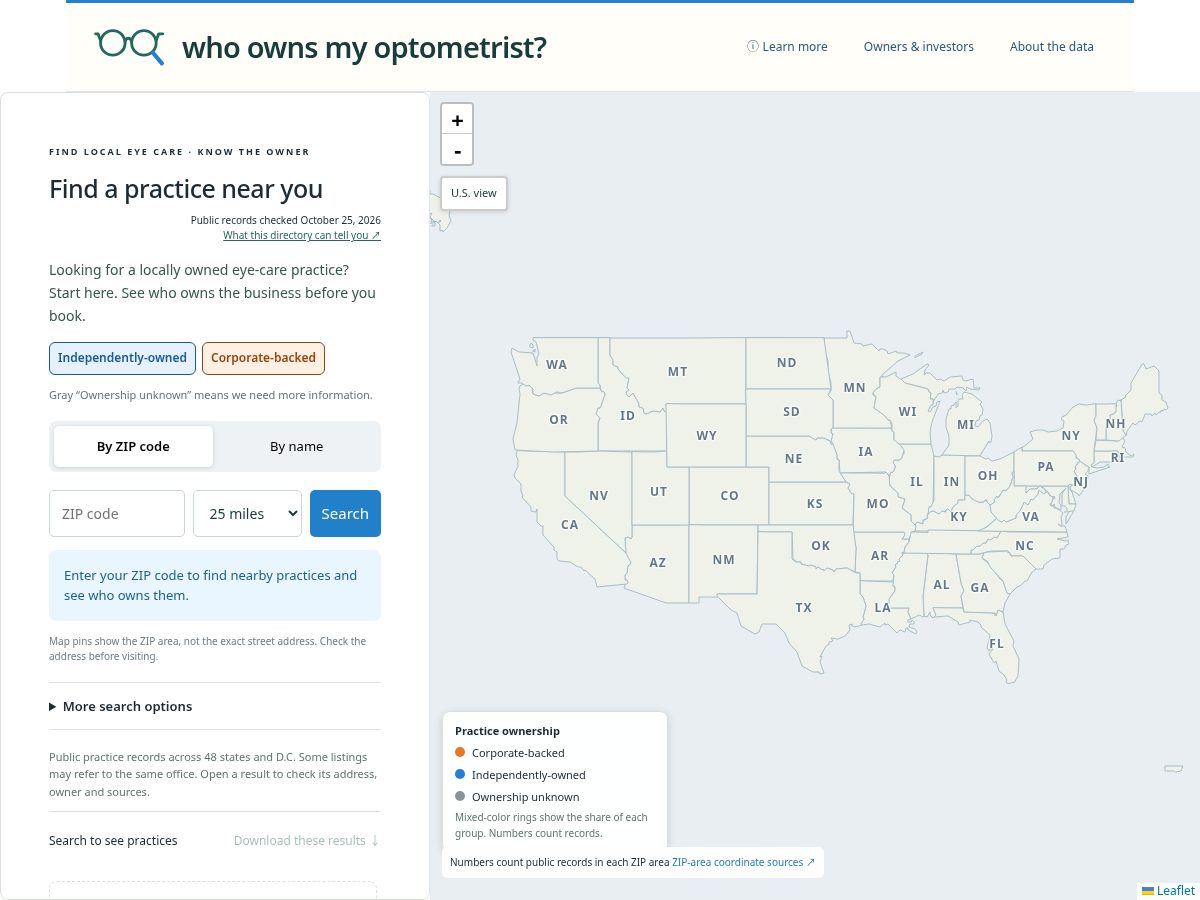Open ZIP-area coordinate sources link

click(743, 862)
